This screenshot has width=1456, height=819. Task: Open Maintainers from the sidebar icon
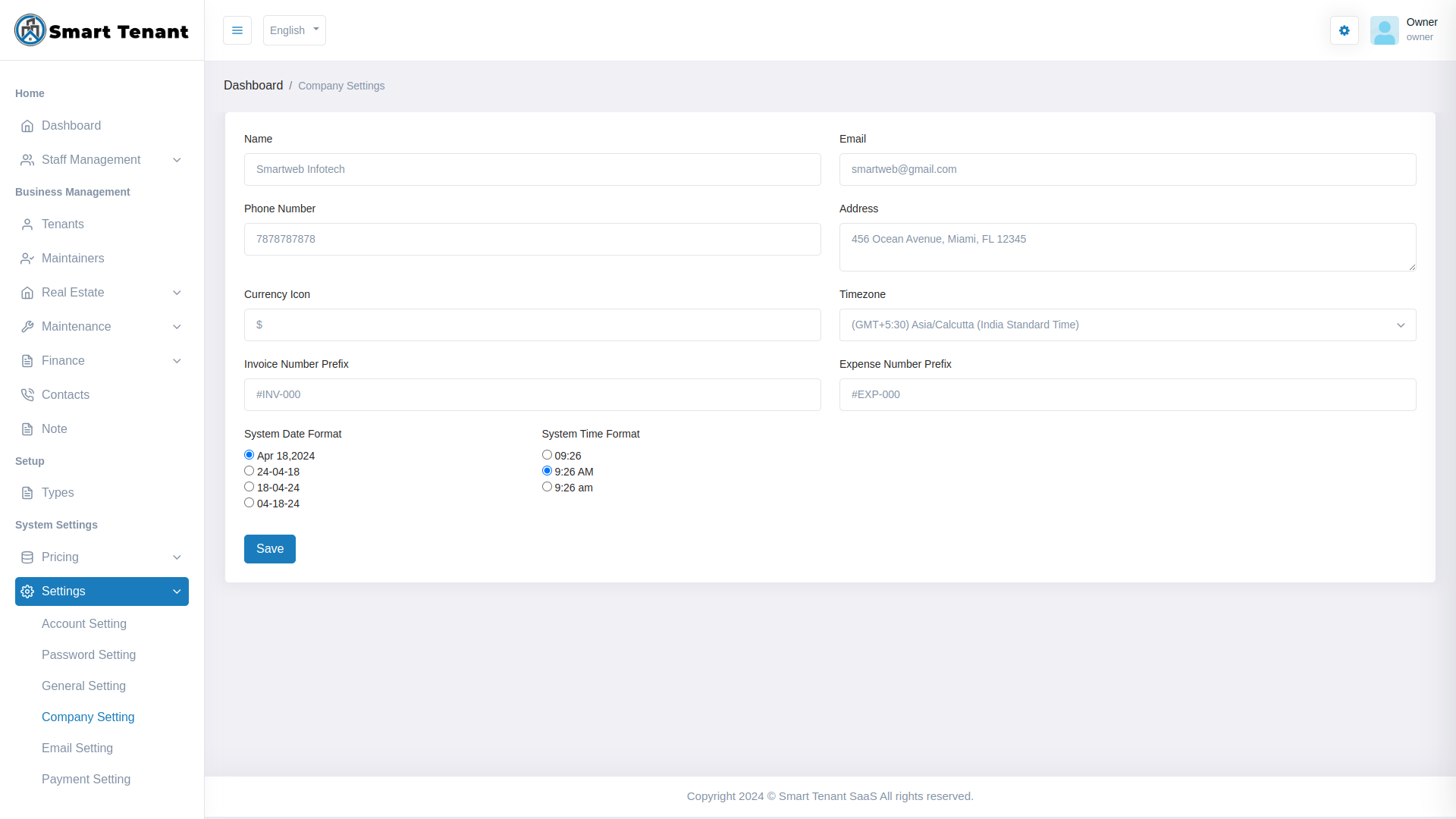[27, 258]
